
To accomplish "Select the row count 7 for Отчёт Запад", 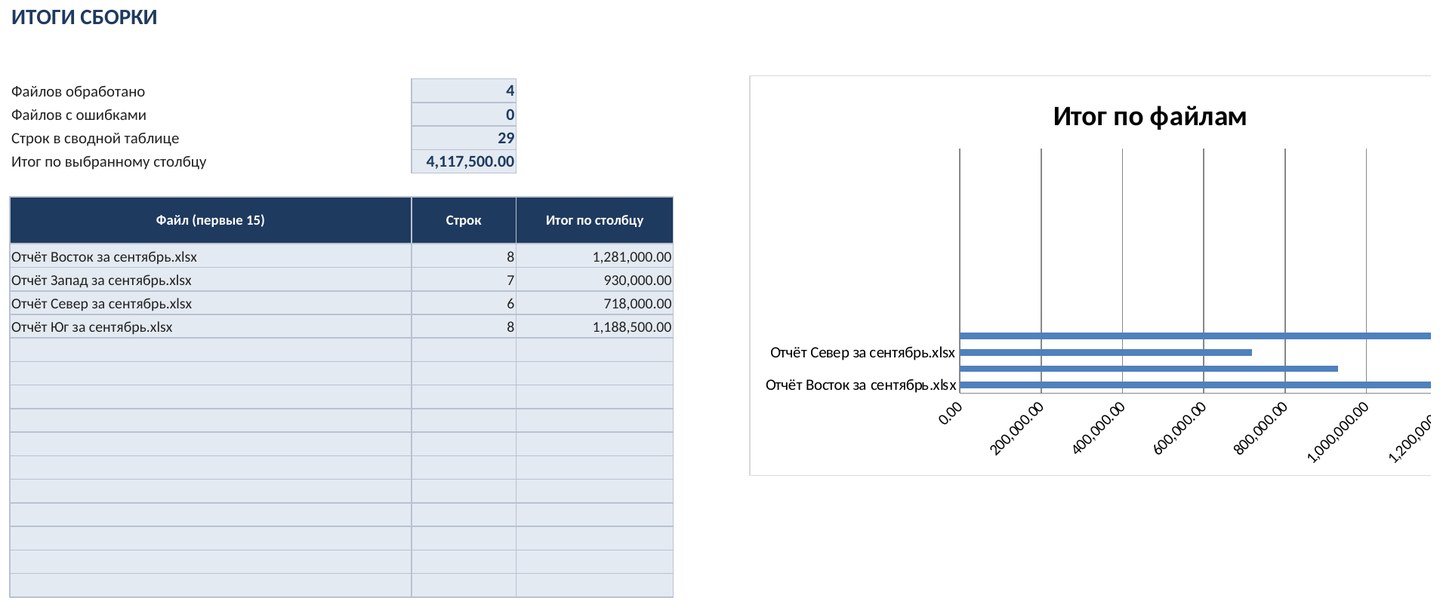I will point(464,280).
